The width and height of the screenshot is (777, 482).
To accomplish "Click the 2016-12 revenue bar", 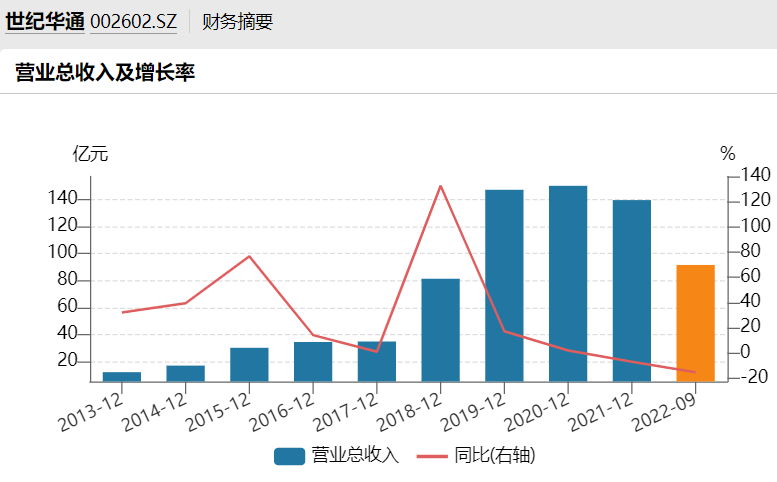I will (x=313, y=361).
